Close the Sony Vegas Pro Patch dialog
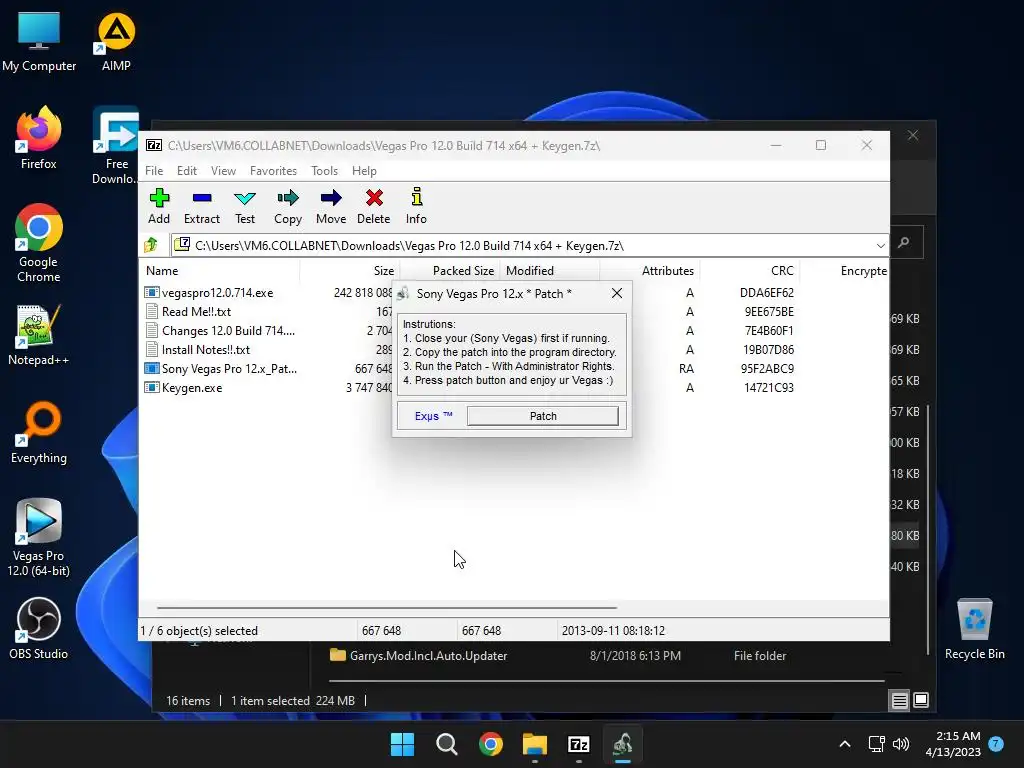Viewport: 1024px width, 768px height. (x=616, y=293)
